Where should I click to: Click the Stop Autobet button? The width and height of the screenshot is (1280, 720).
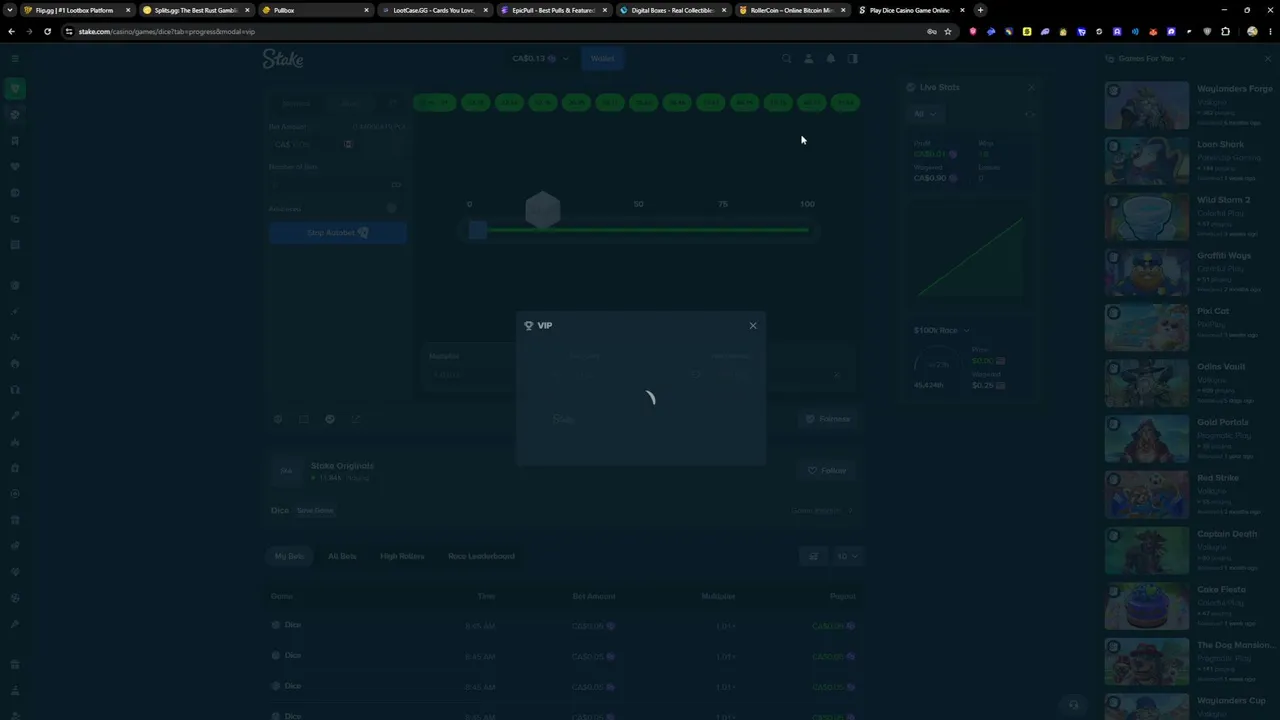(x=338, y=233)
